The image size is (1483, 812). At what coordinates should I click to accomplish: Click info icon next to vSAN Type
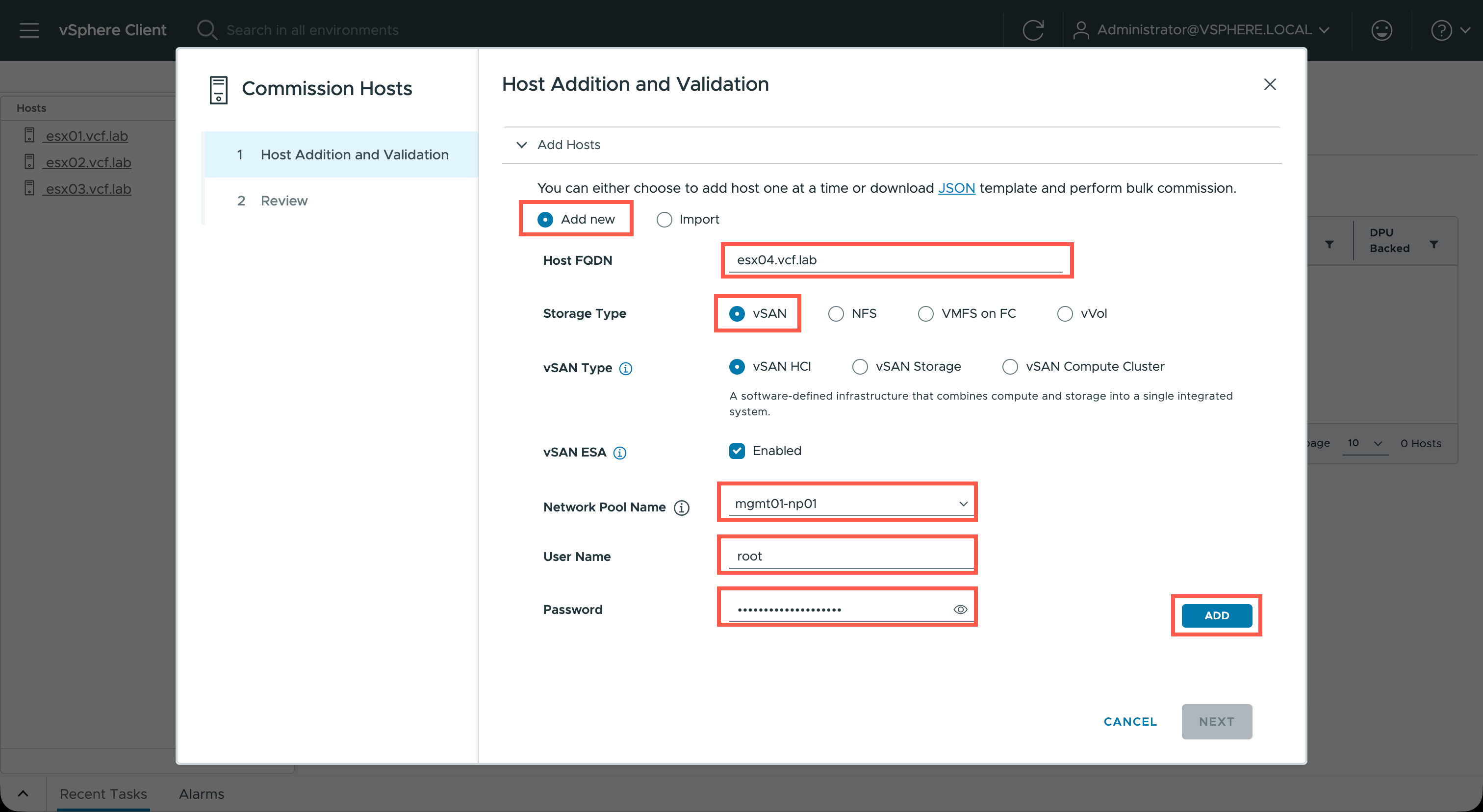pos(626,369)
